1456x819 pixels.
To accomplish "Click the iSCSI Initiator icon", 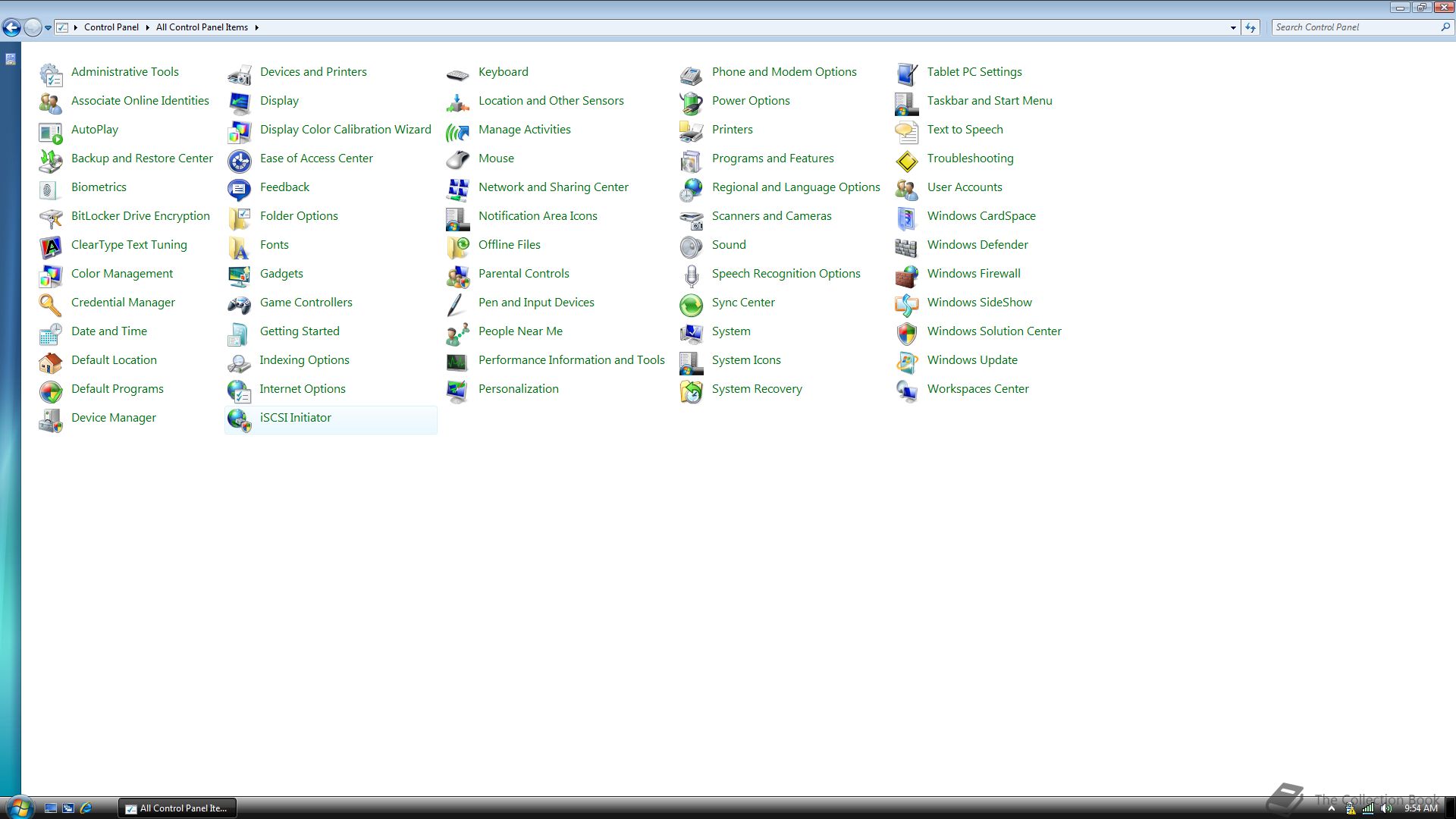I will (240, 419).
